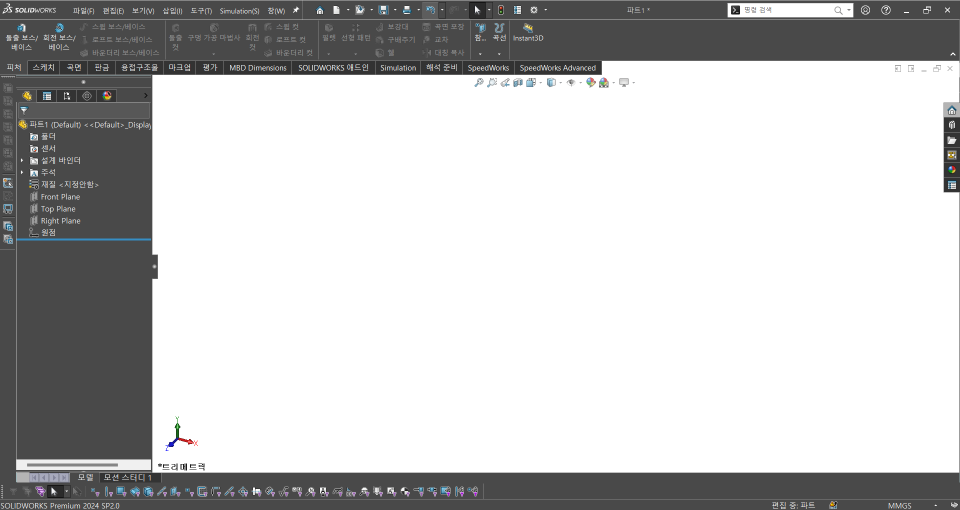960x510 pixels.
Task: Select Top Plane in the feature tree
Action: click(x=58, y=209)
